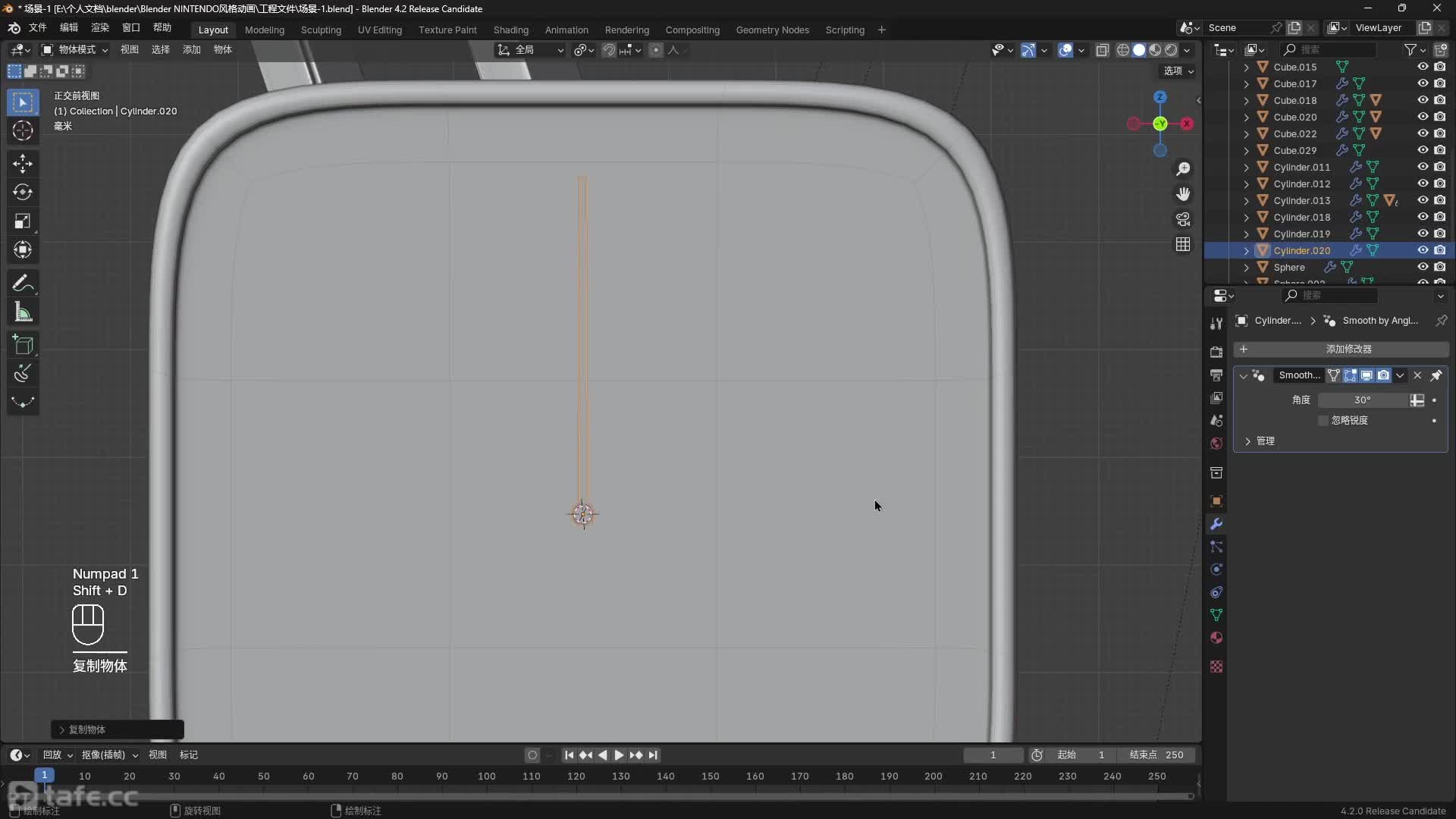Hide Cylinder.020 in the viewport
The width and height of the screenshot is (1456, 819).
(x=1423, y=250)
